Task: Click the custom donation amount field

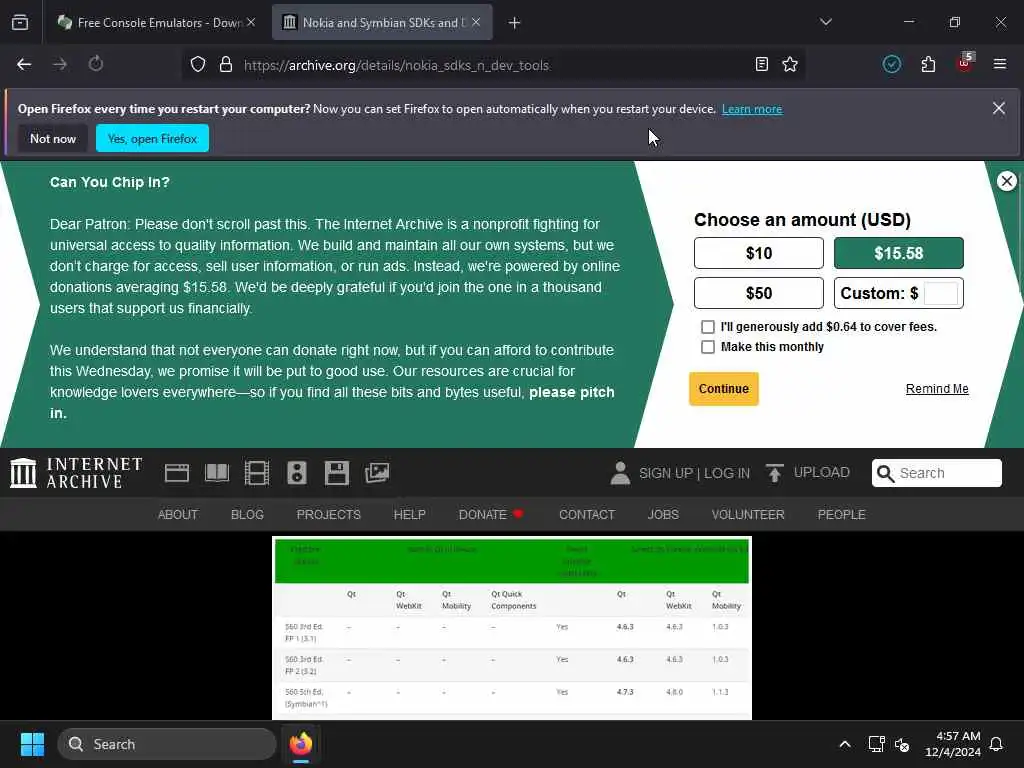Action: pos(941,293)
